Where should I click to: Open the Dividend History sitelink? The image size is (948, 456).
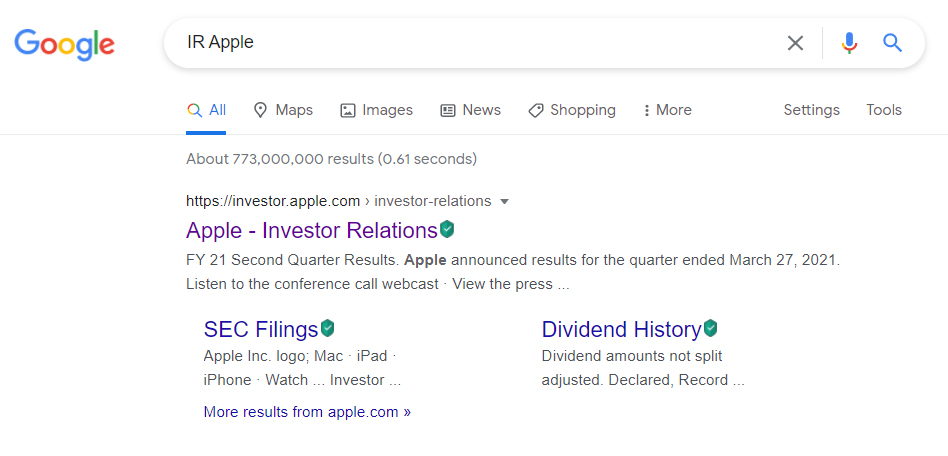[x=622, y=329]
